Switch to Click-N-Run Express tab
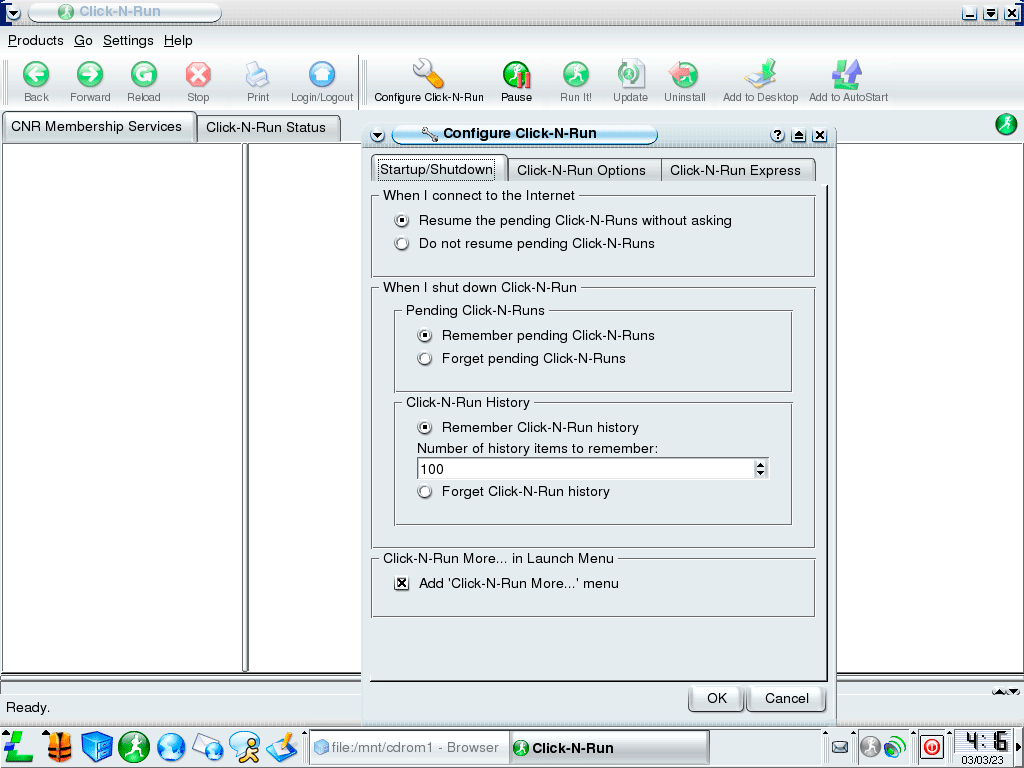The image size is (1024, 768). (736, 170)
